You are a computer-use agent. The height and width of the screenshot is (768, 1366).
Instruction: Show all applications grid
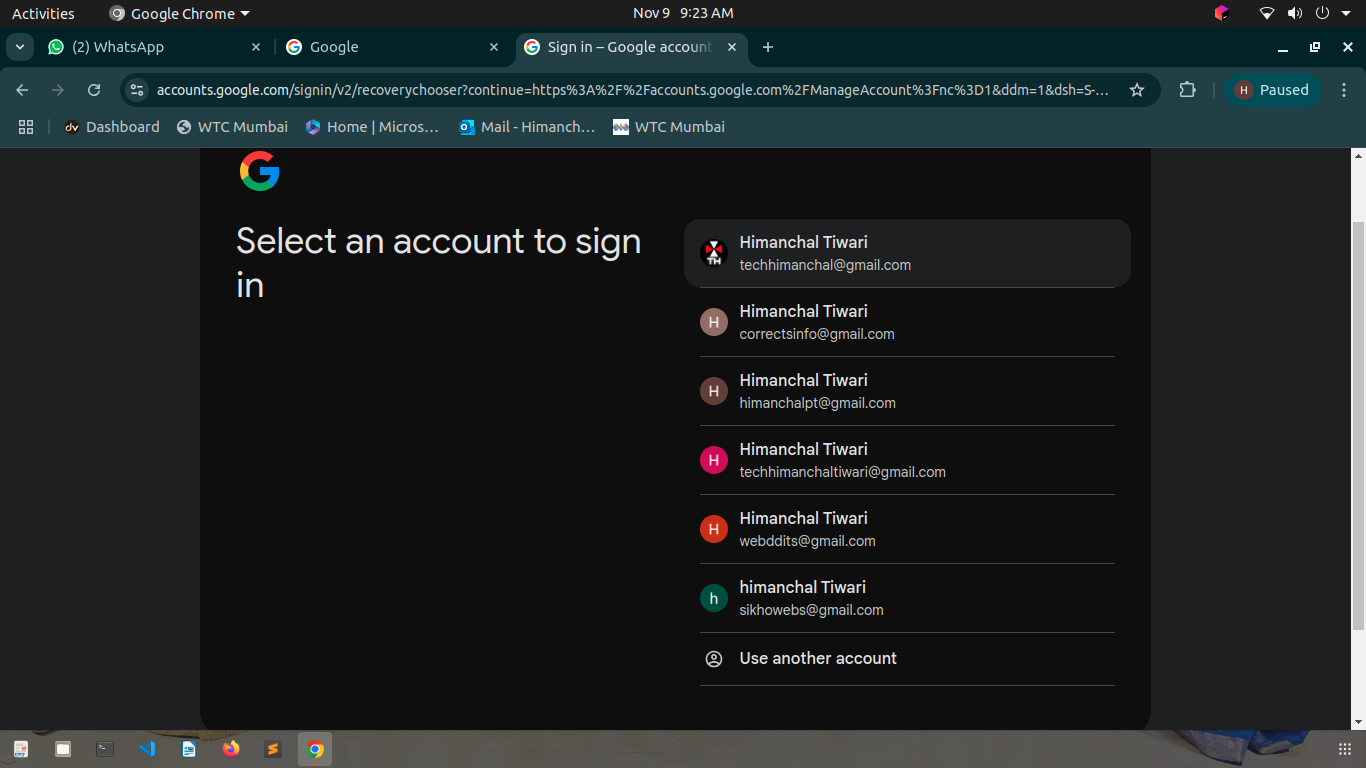(x=1345, y=749)
